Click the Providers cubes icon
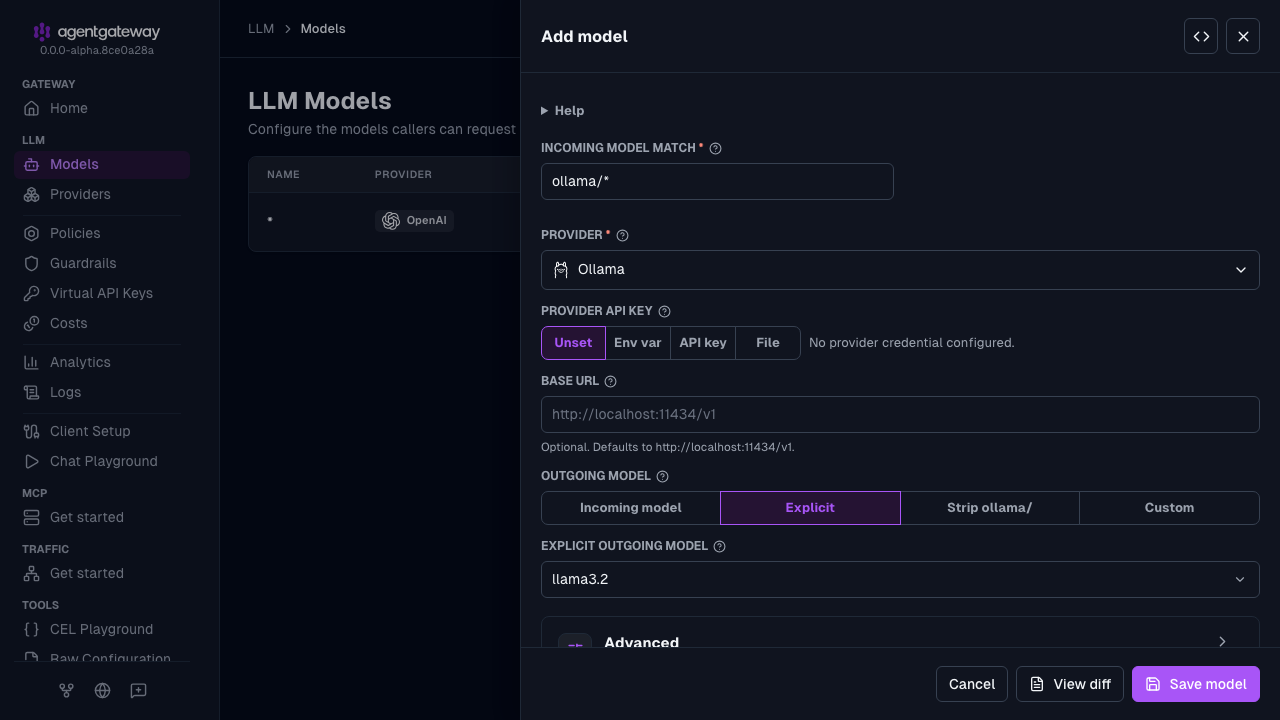1280x720 pixels. pos(32,194)
